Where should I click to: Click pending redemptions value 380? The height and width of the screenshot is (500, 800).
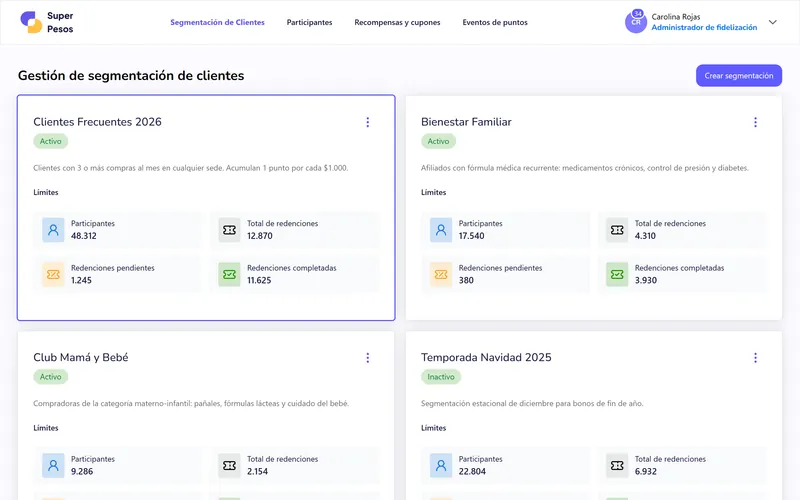tap(466, 280)
